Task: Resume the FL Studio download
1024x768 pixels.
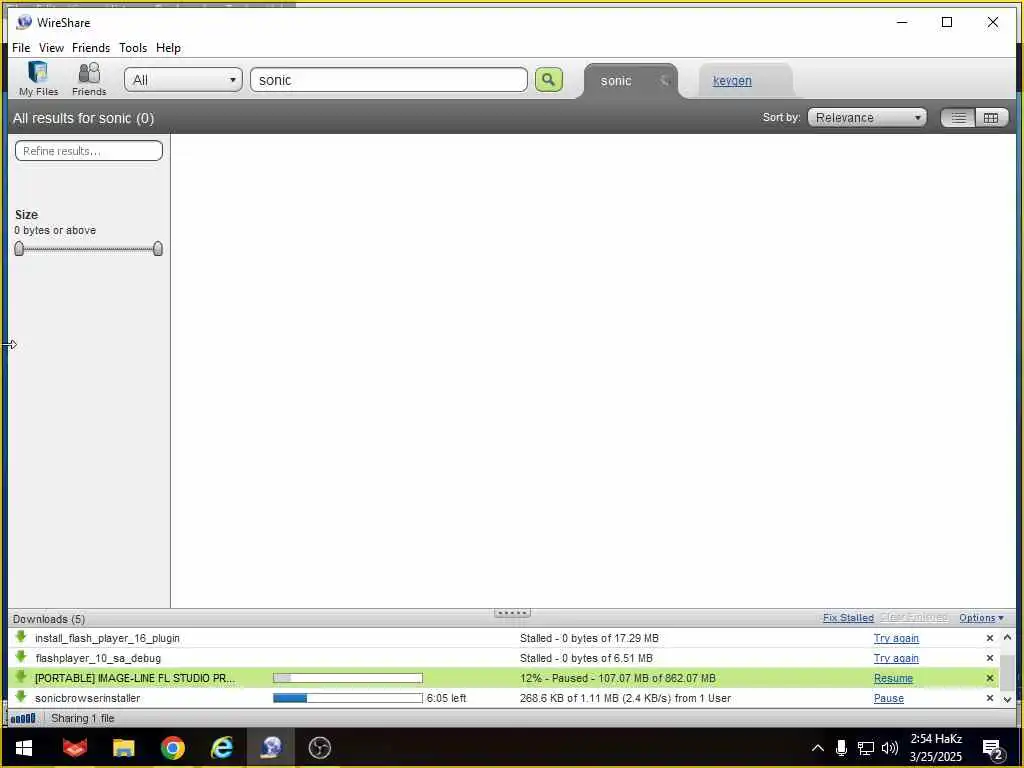Action: (893, 679)
